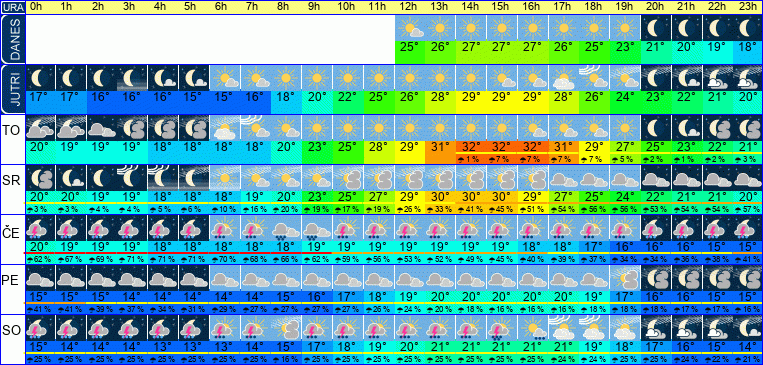Click the cloudy night icon for TO 0h
763x365 pixels.
[x=40, y=128]
